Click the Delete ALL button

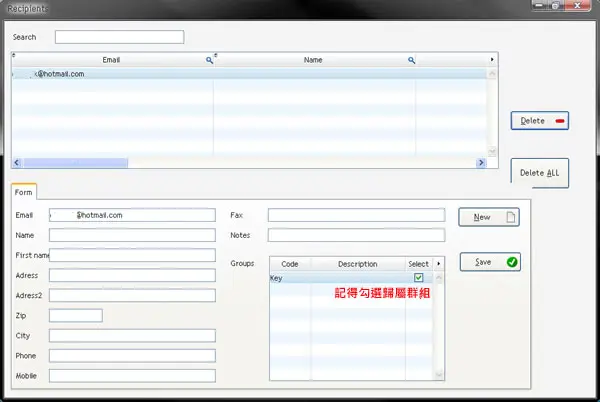540,173
